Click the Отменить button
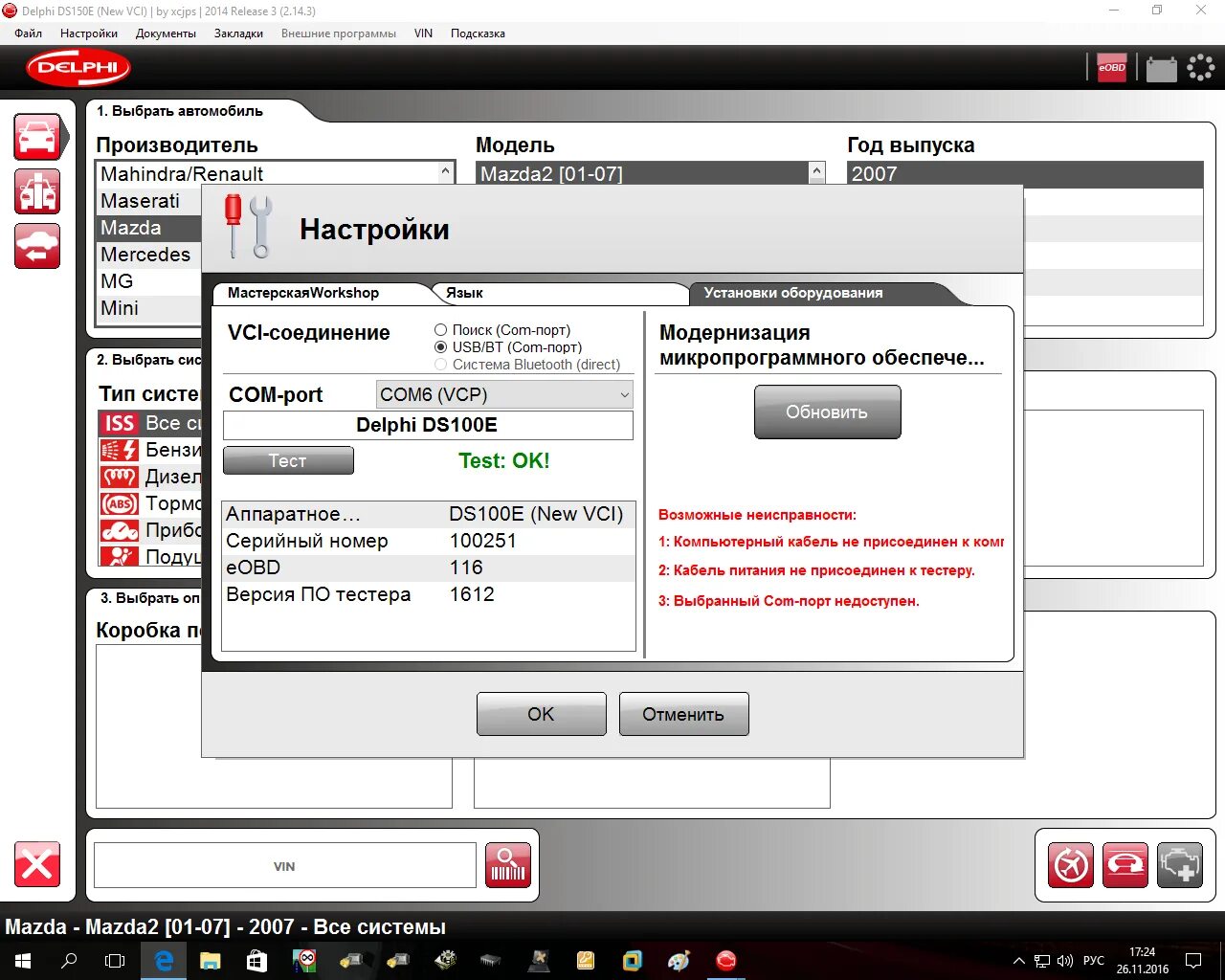Viewport: 1225px width, 980px height. [x=683, y=714]
